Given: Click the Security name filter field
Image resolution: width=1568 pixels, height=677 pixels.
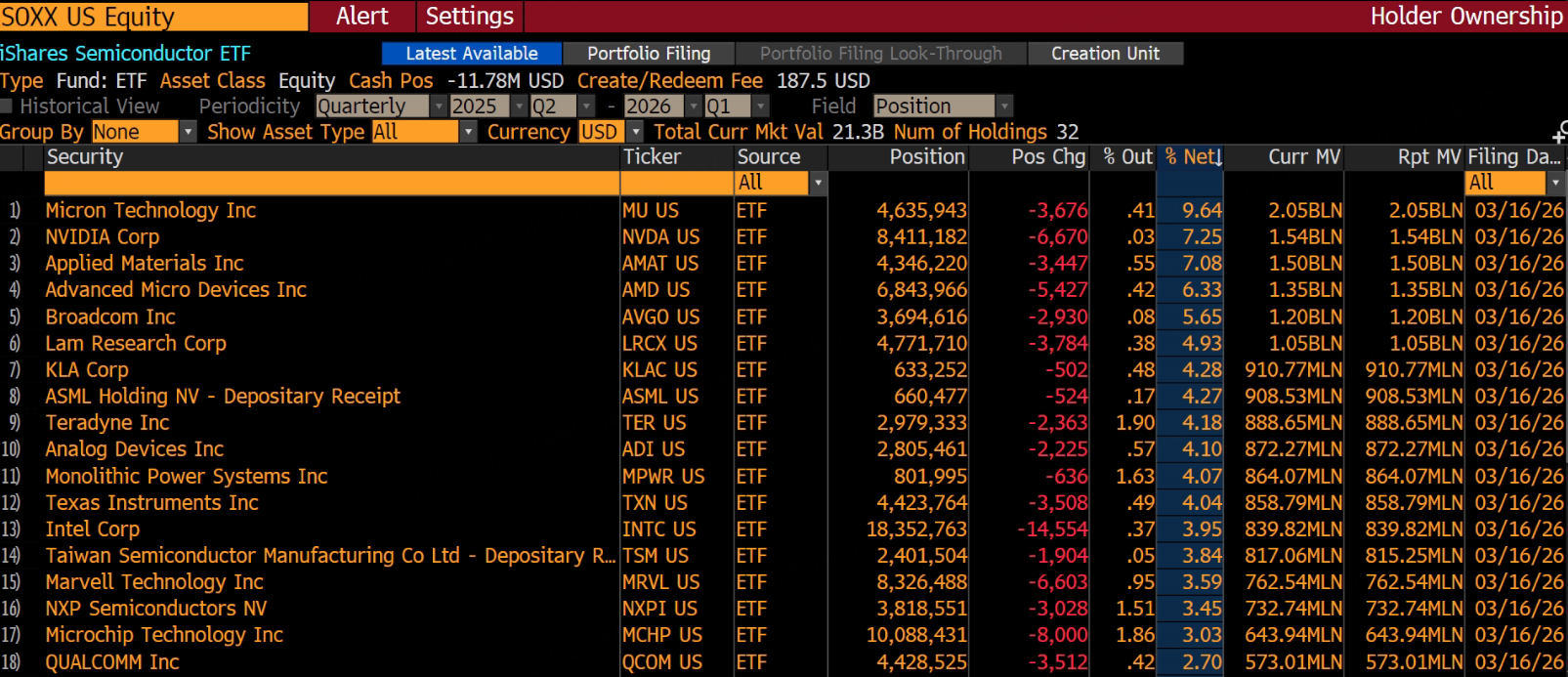Looking at the screenshot, I should pyautogui.click(x=331, y=183).
